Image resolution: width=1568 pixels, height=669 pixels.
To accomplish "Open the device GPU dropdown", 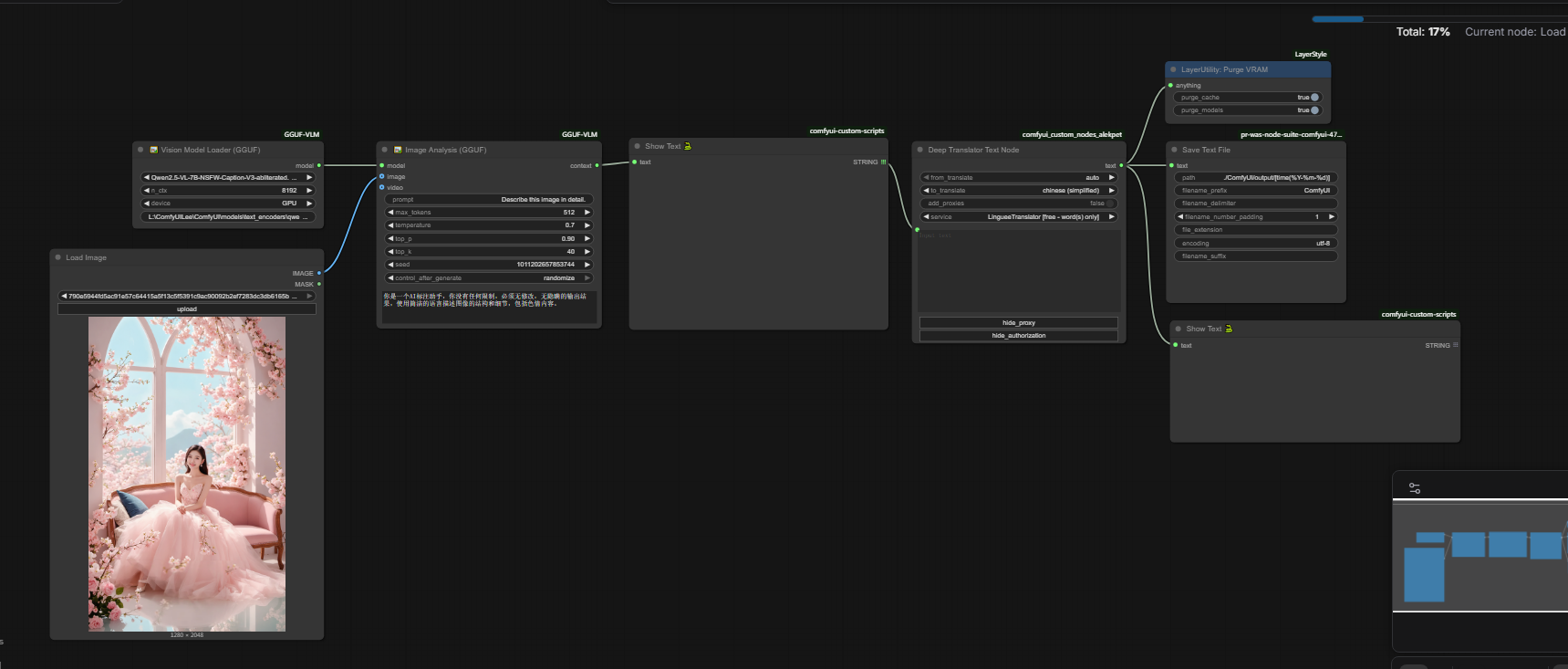I will 228,204.
